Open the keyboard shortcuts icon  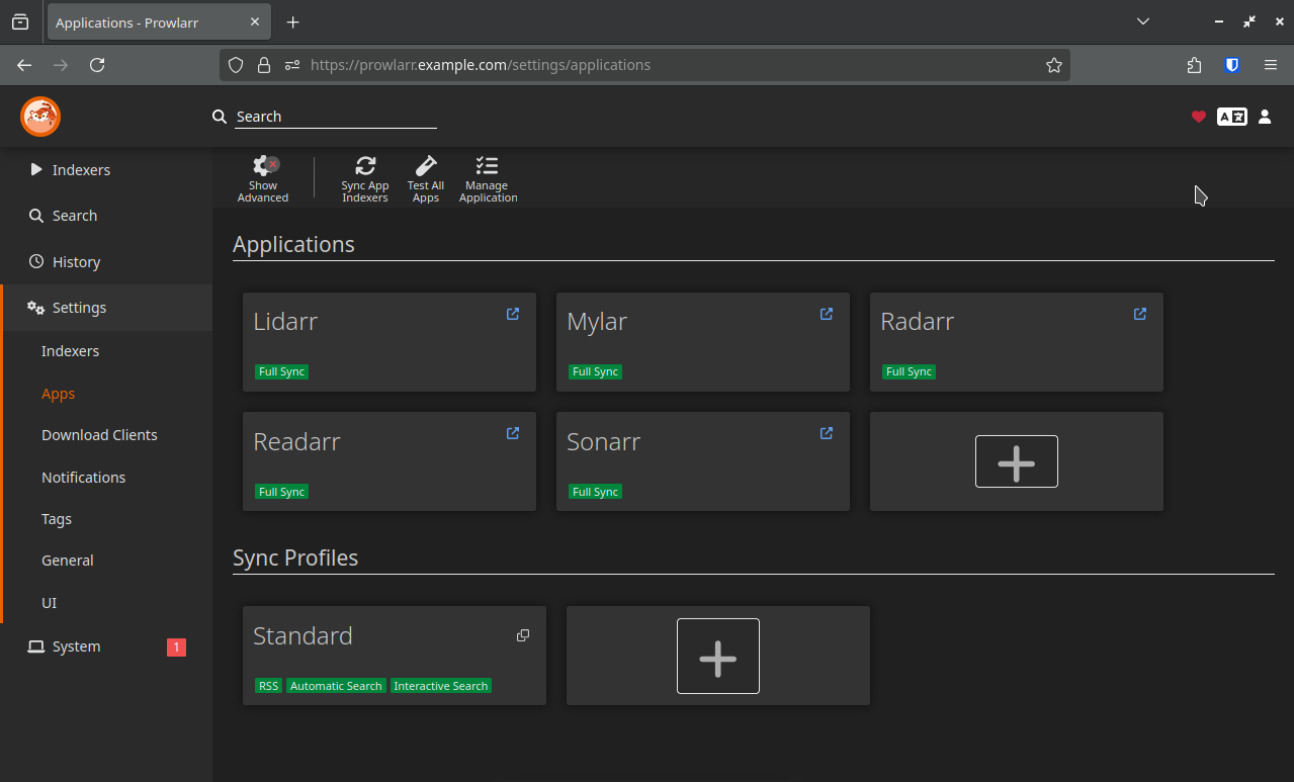[x=1232, y=117]
